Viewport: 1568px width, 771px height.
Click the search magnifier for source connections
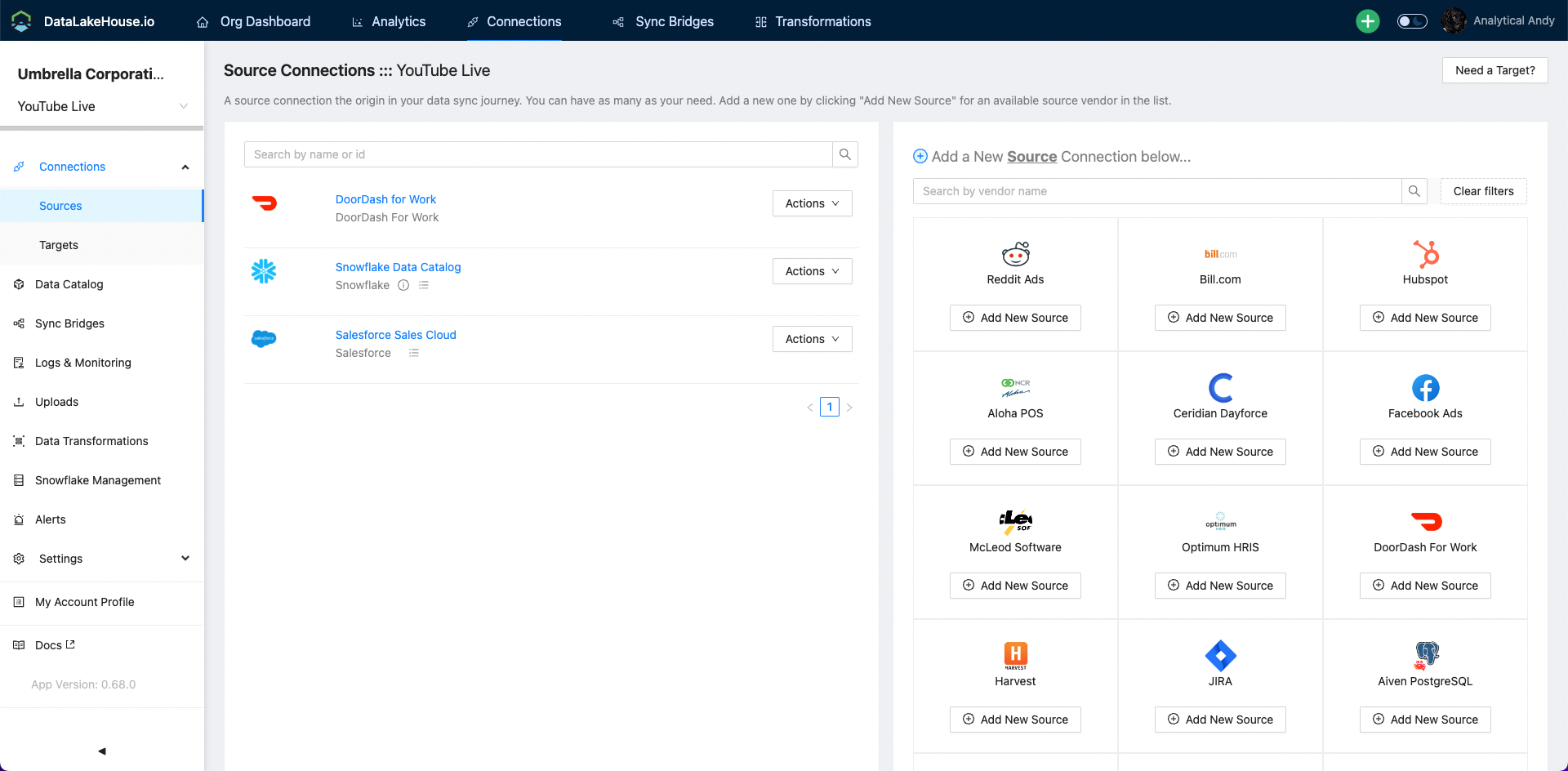pyautogui.click(x=845, y=154)
